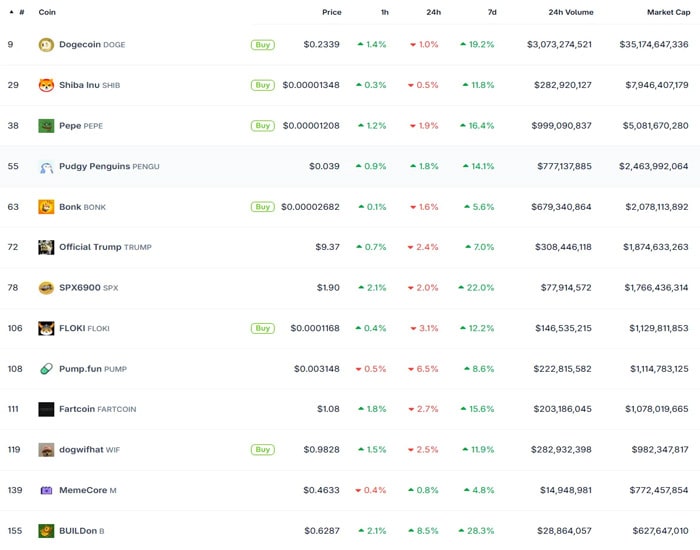700x550 pixels.
Task: Sort by the 24h change header
Action: (x=433, y=12)
